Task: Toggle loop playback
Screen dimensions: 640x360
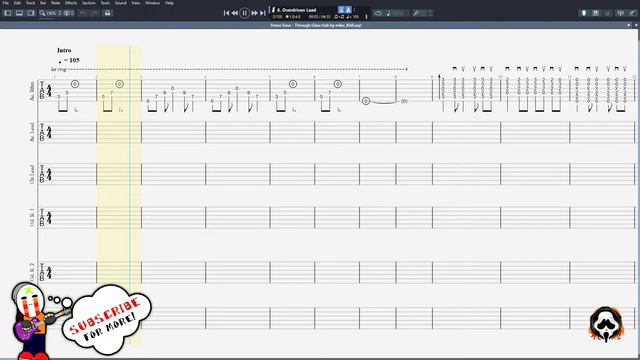Action: [378, 13]
